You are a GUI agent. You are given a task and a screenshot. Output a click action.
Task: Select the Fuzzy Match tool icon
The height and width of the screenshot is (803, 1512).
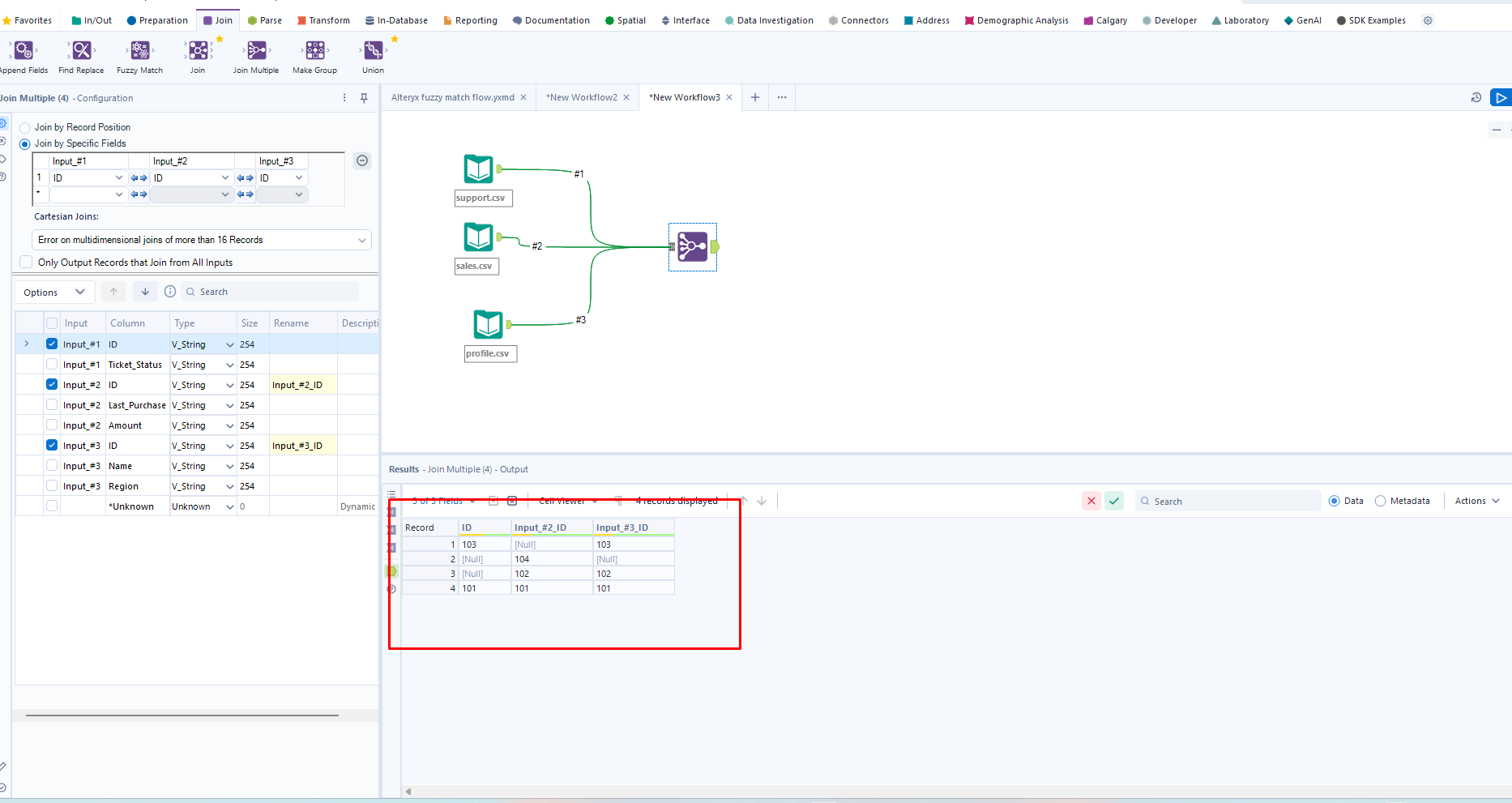click(139, 52)
